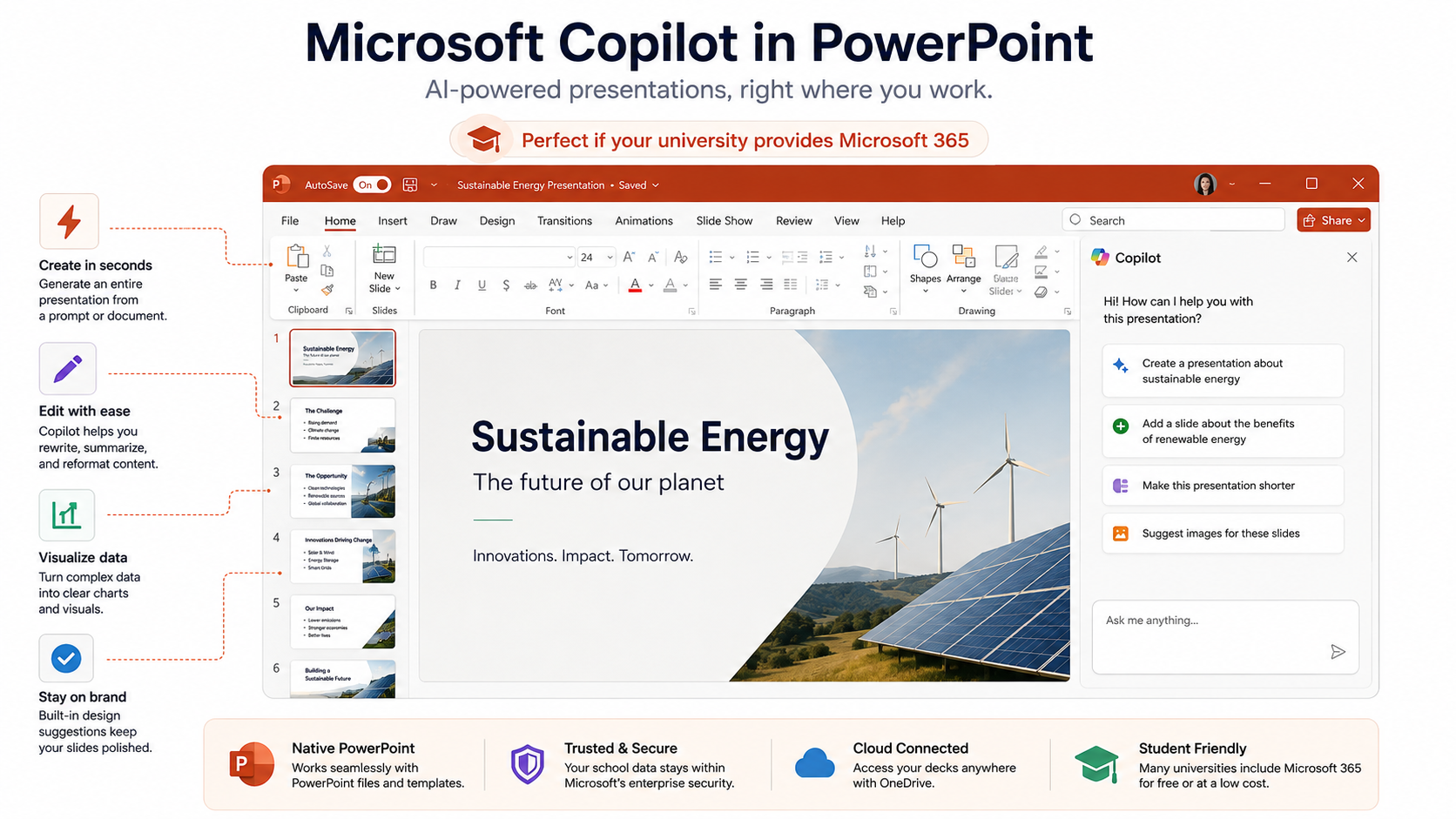Select the Format Painter brush icon

point(327,290)
